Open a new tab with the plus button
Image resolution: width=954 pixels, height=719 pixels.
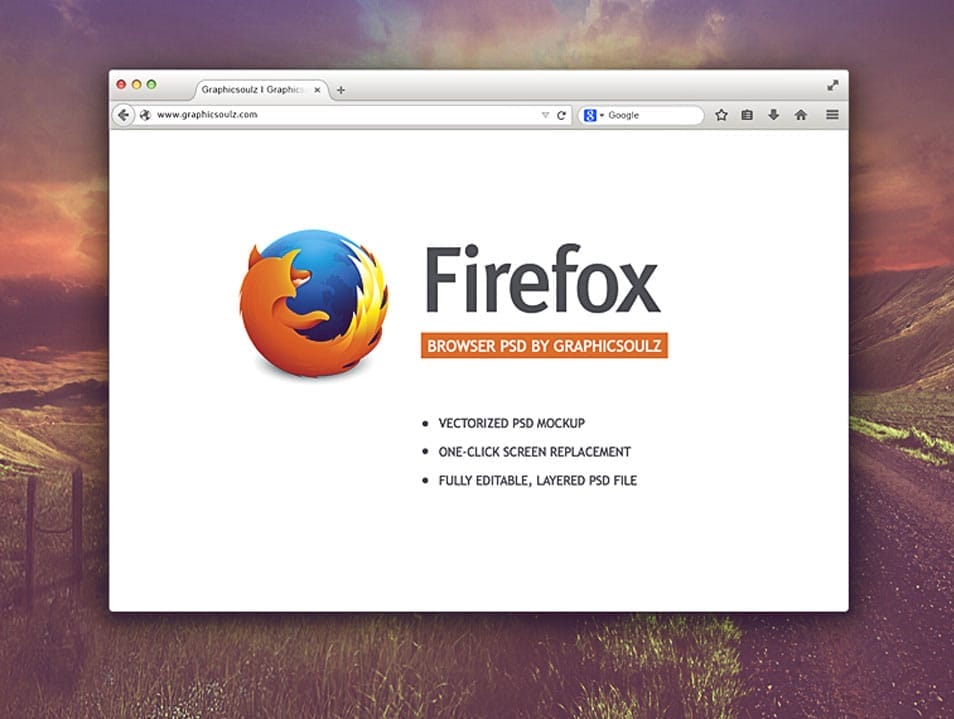[341, 89]
